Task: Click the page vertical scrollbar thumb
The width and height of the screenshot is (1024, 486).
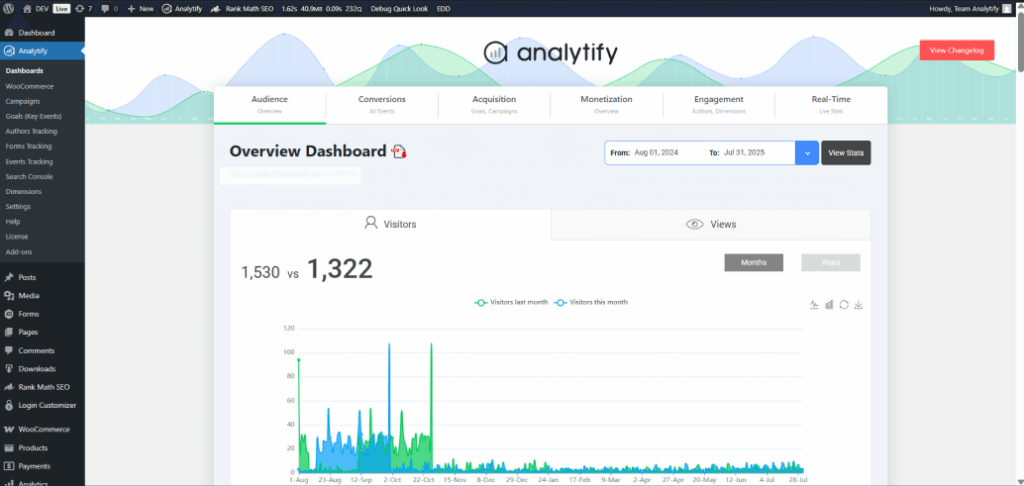Action: pyautogui.click(x=1020, y=44)
